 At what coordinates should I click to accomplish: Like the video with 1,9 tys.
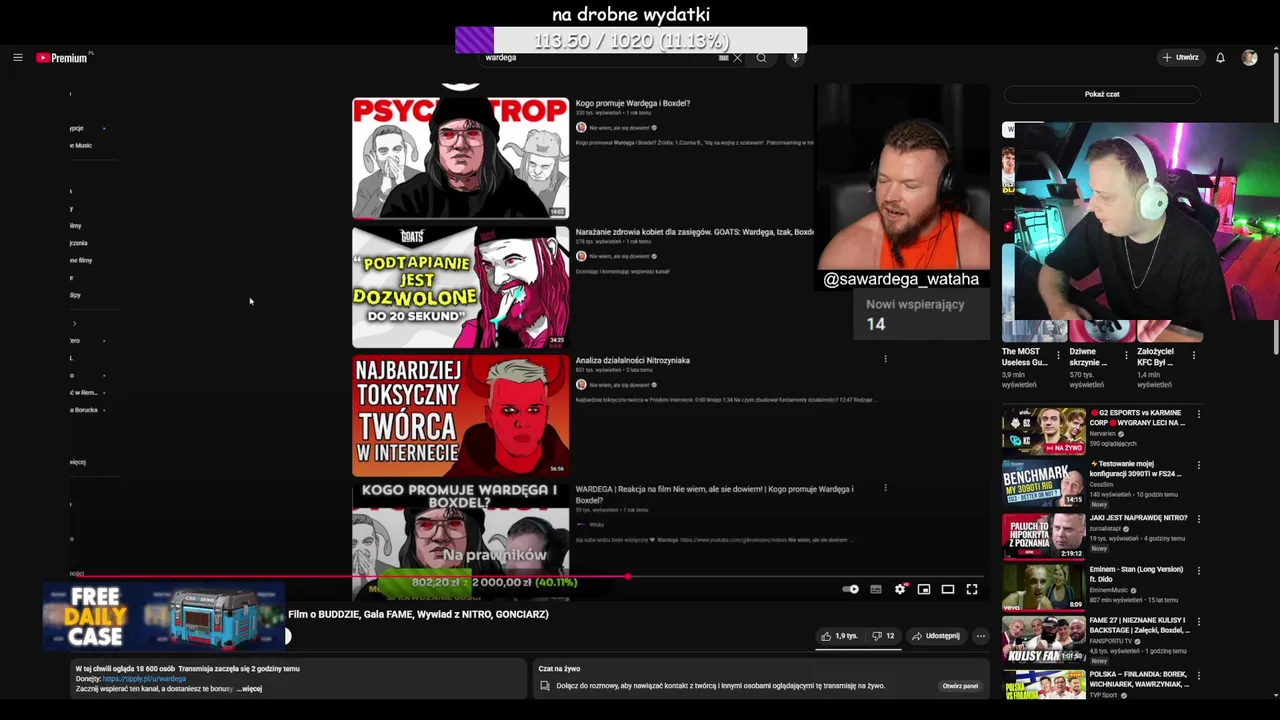click(839, 636)
